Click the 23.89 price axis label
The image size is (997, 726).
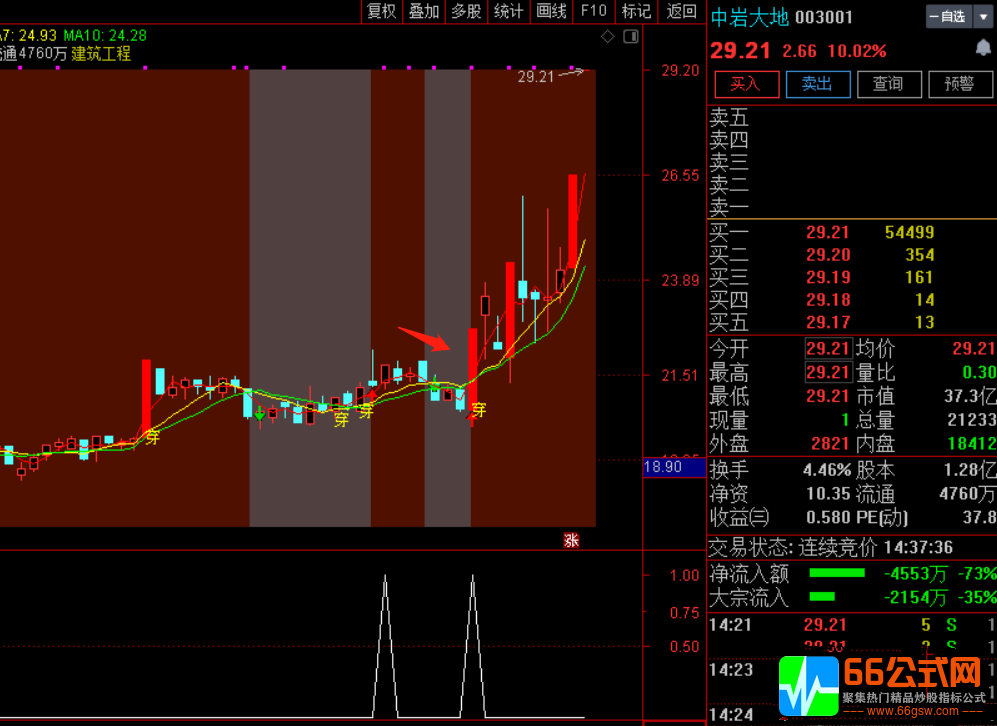pyautogui.click(x=680, y=280)
